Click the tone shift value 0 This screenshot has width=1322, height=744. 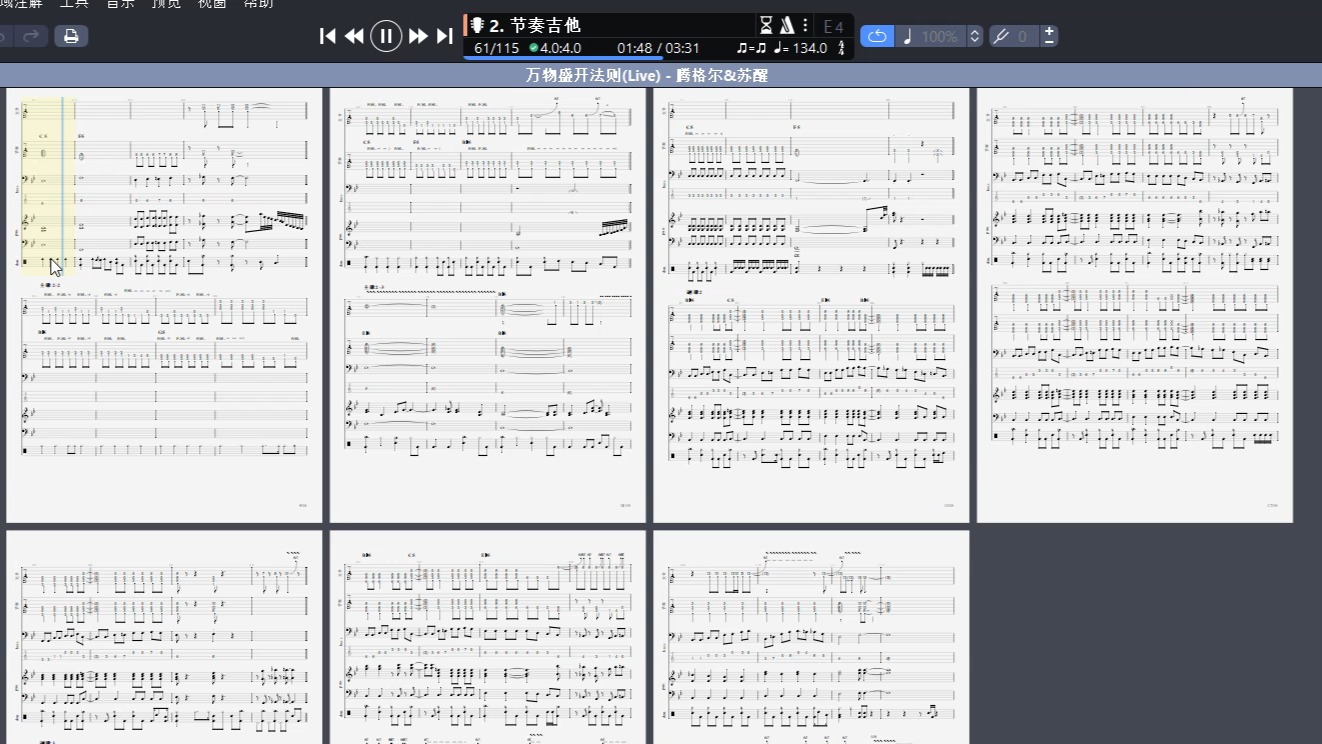(x=1022, y=36)
